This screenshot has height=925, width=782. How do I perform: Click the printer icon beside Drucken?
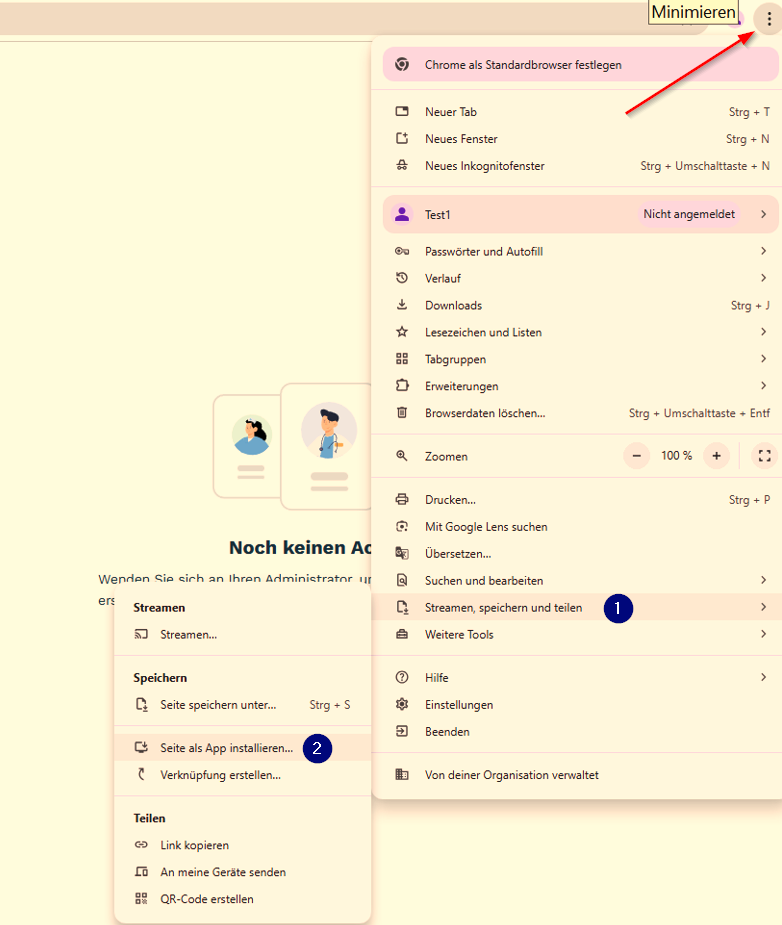402,500
